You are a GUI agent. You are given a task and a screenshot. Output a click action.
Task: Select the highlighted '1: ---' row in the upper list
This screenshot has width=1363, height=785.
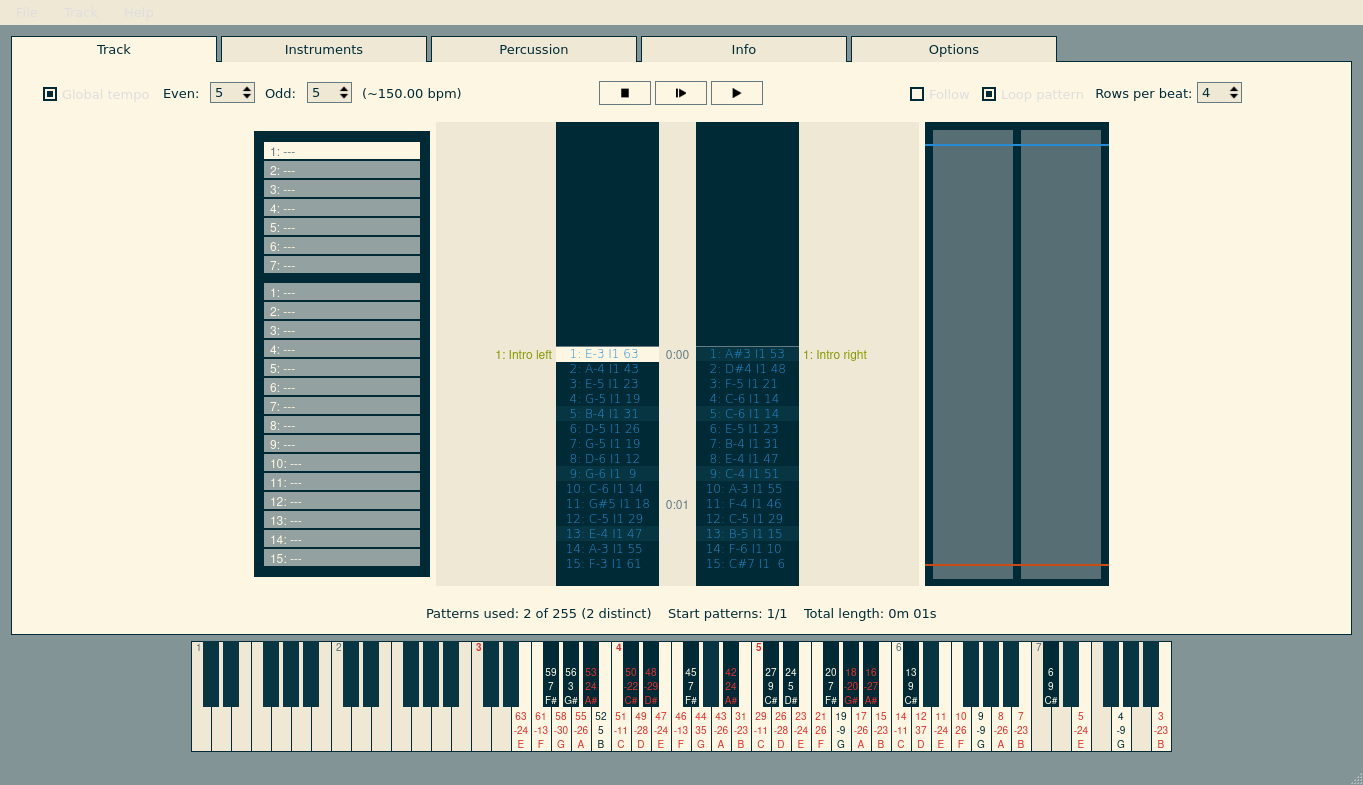coord(342,151)
